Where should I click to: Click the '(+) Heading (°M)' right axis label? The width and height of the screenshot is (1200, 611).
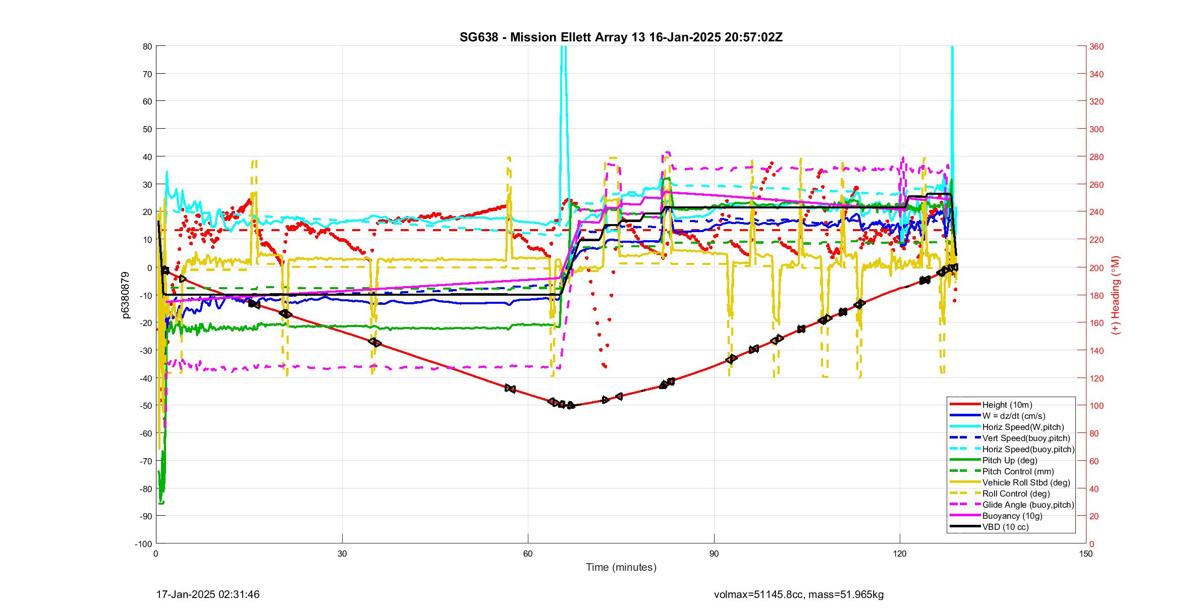[x=1117, y=295]
